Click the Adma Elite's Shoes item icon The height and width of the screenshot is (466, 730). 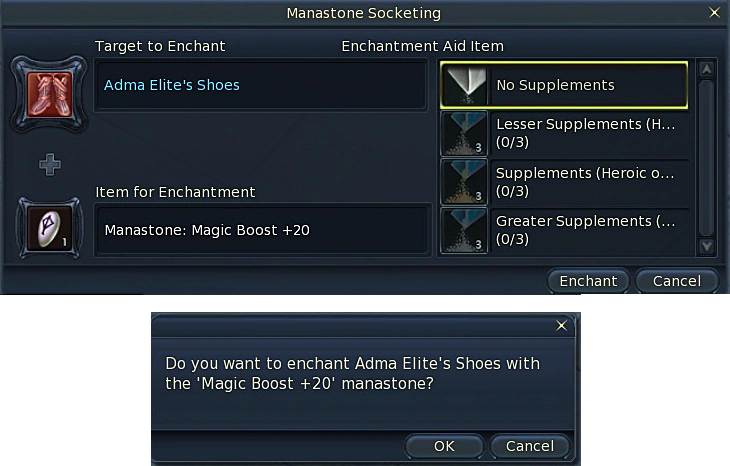[x=43, y=94]
